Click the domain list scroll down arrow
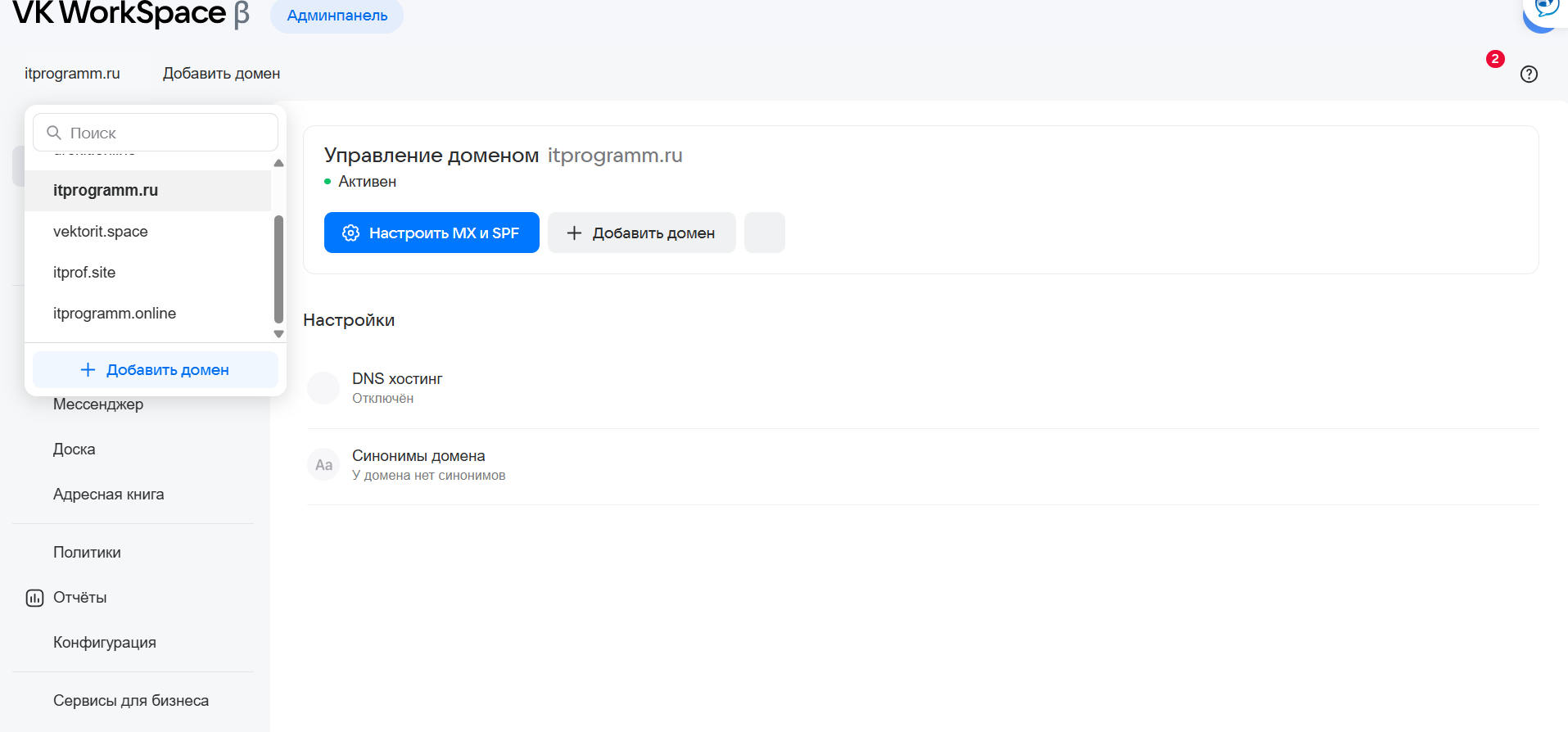The height and width of the screenshot is (732, 1568). (278, 334)
